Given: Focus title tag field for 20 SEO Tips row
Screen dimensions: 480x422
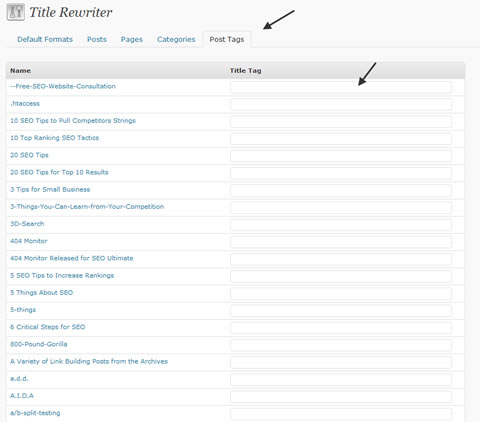Looking at the screenshot, I should click(341, 156).
